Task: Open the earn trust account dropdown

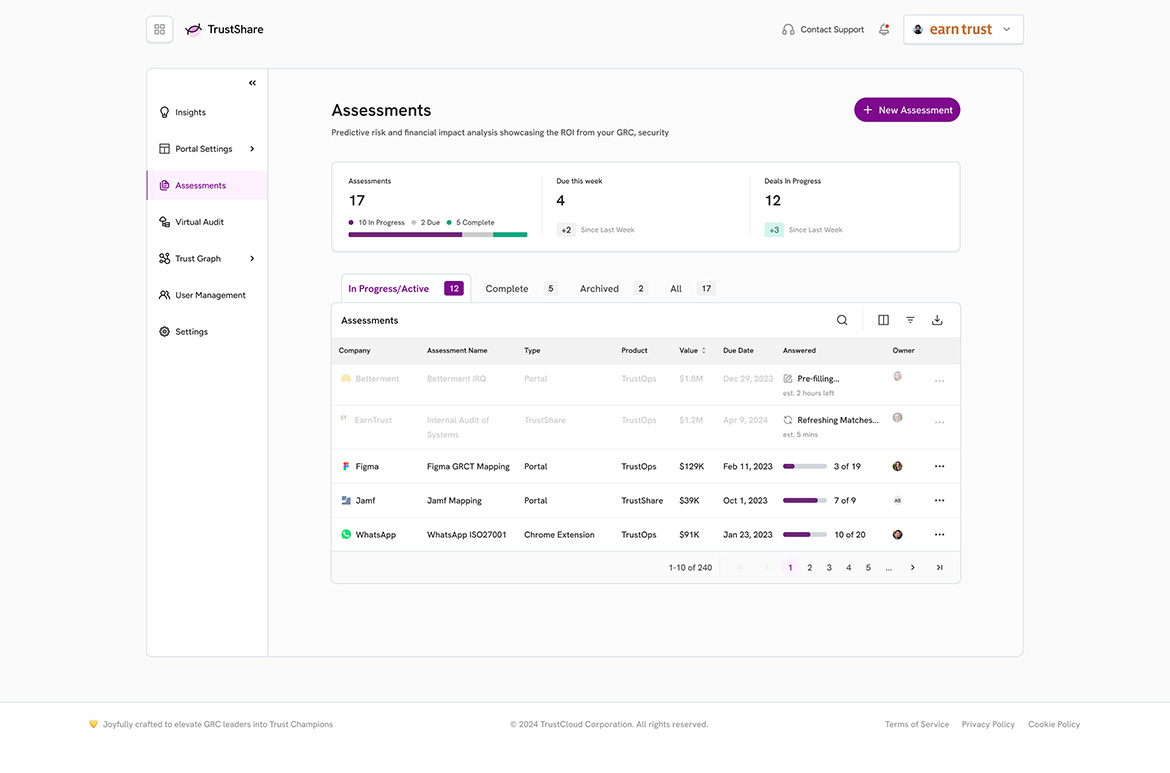Action: pos(963,29)
